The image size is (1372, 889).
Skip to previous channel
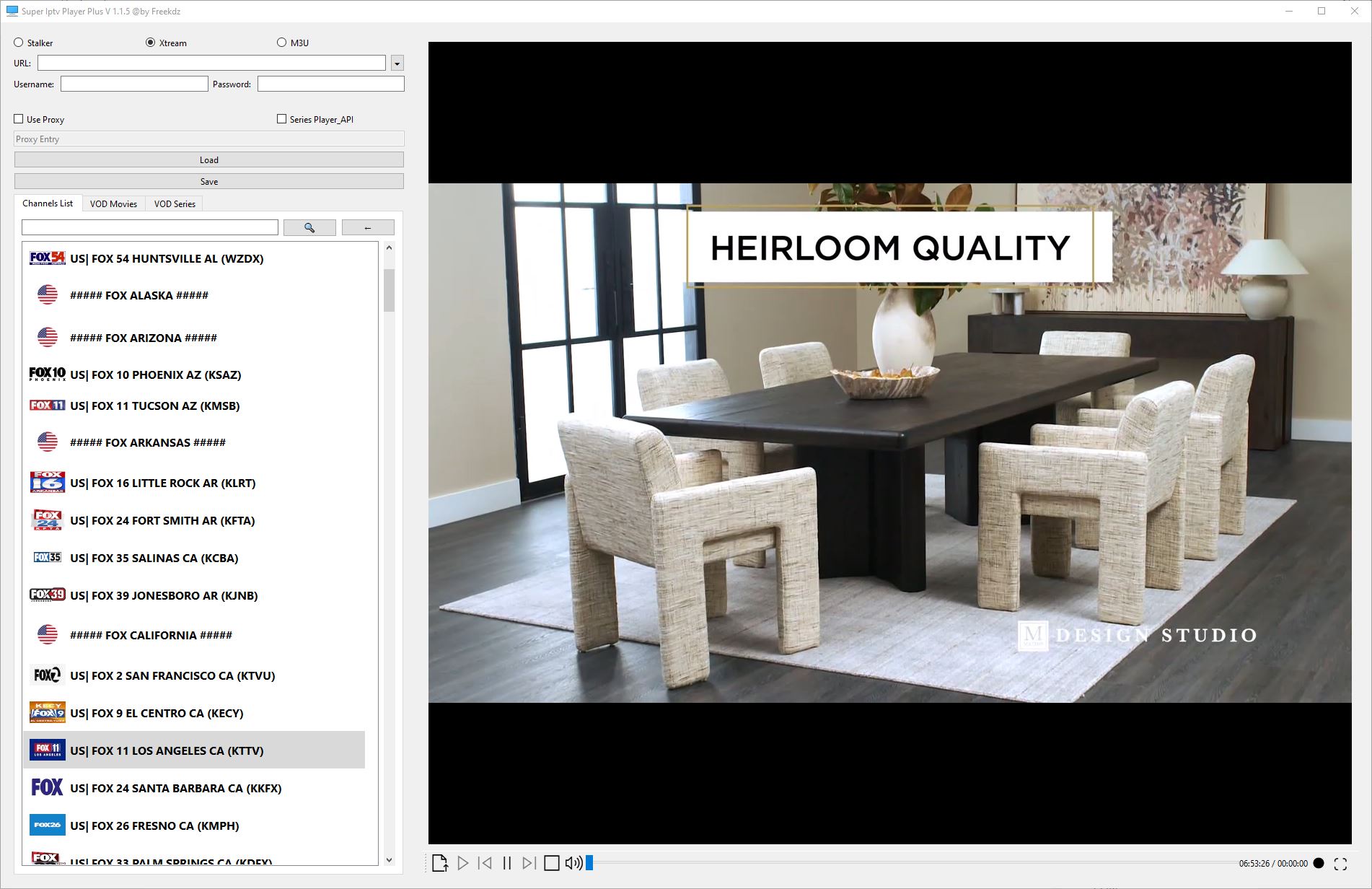(485, 863)
